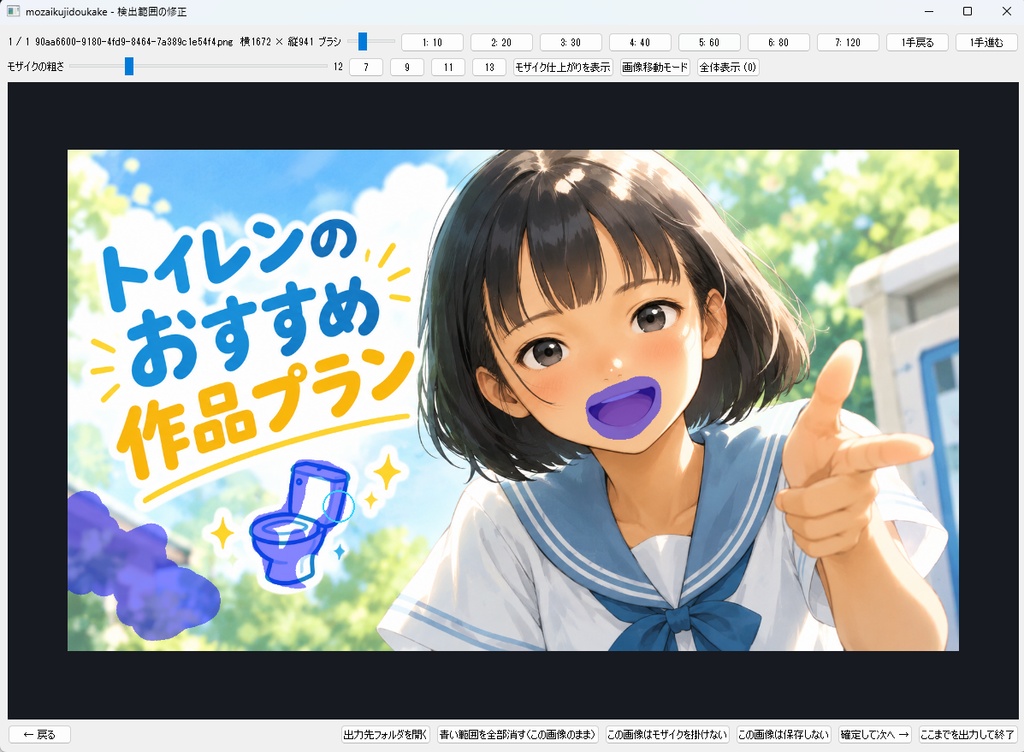1024x752 pixels.
Task: Open output folder with 出力先フォルダを開く
Action: pos(385,734)
